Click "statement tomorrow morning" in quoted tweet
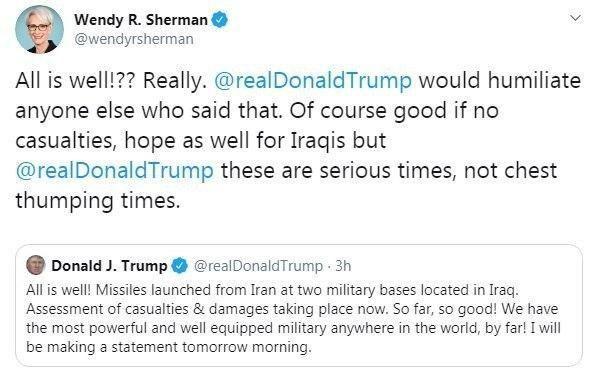Viewport: 594px width, 389px height. point(211,347)
